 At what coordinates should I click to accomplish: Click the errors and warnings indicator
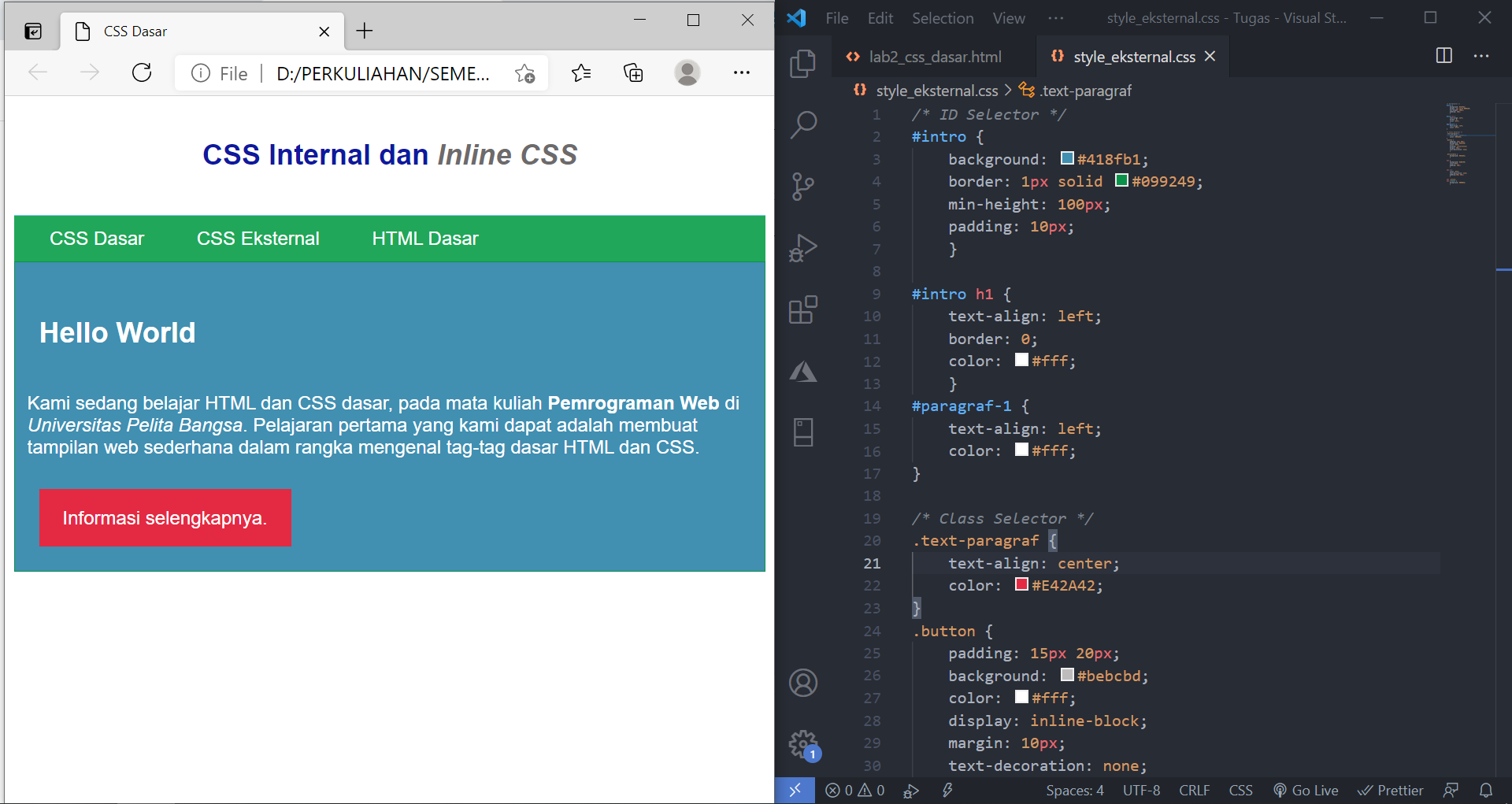coord(854,790)
